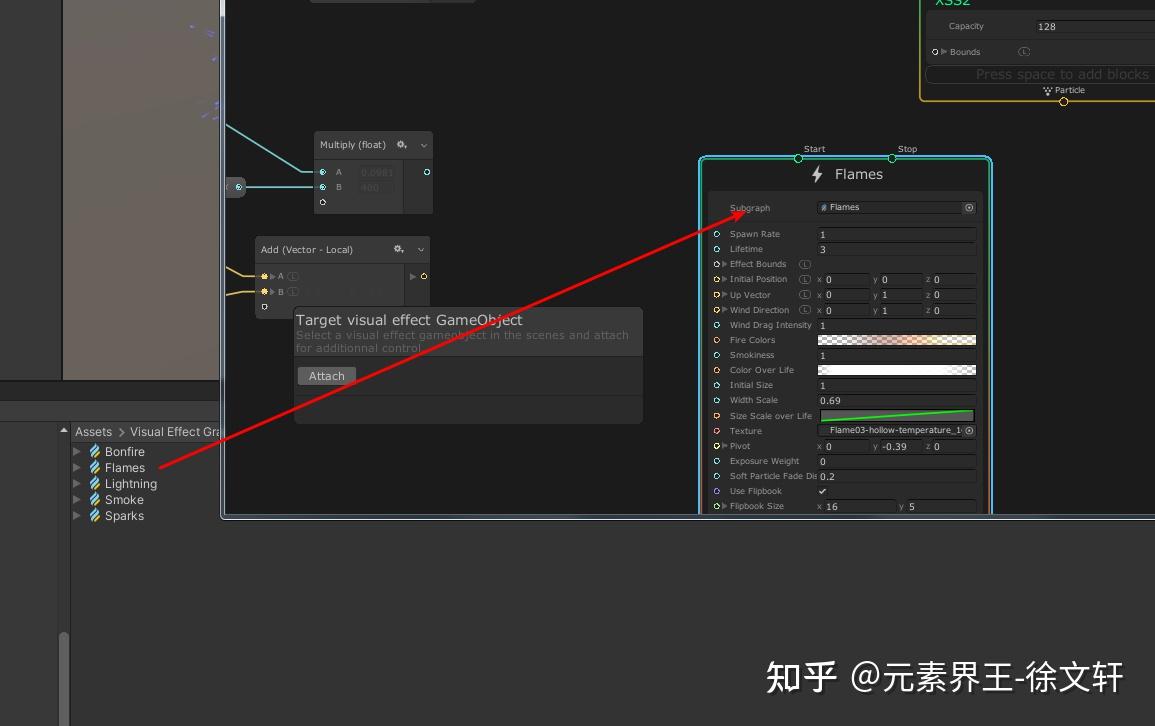Click project panel scroll-up arrow
1155x726 pixels.
(64, 431)
